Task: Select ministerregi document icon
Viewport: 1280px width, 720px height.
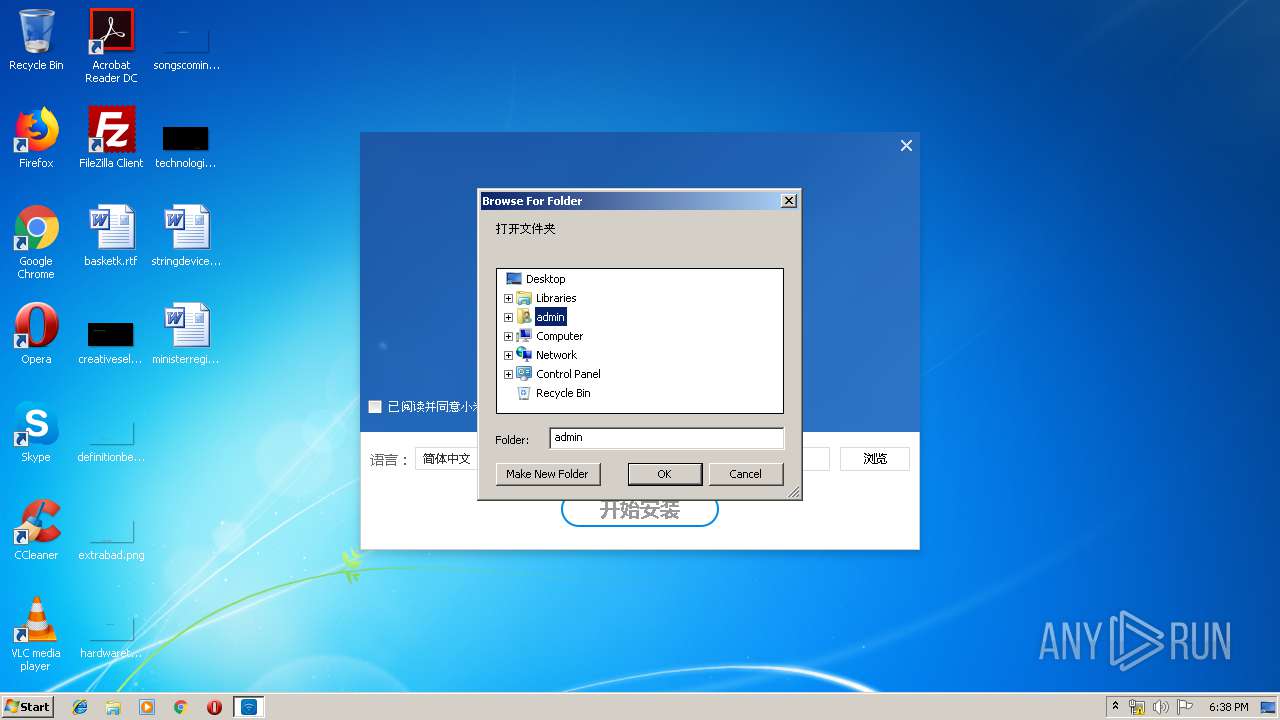Action: click(x=186, y=334)
